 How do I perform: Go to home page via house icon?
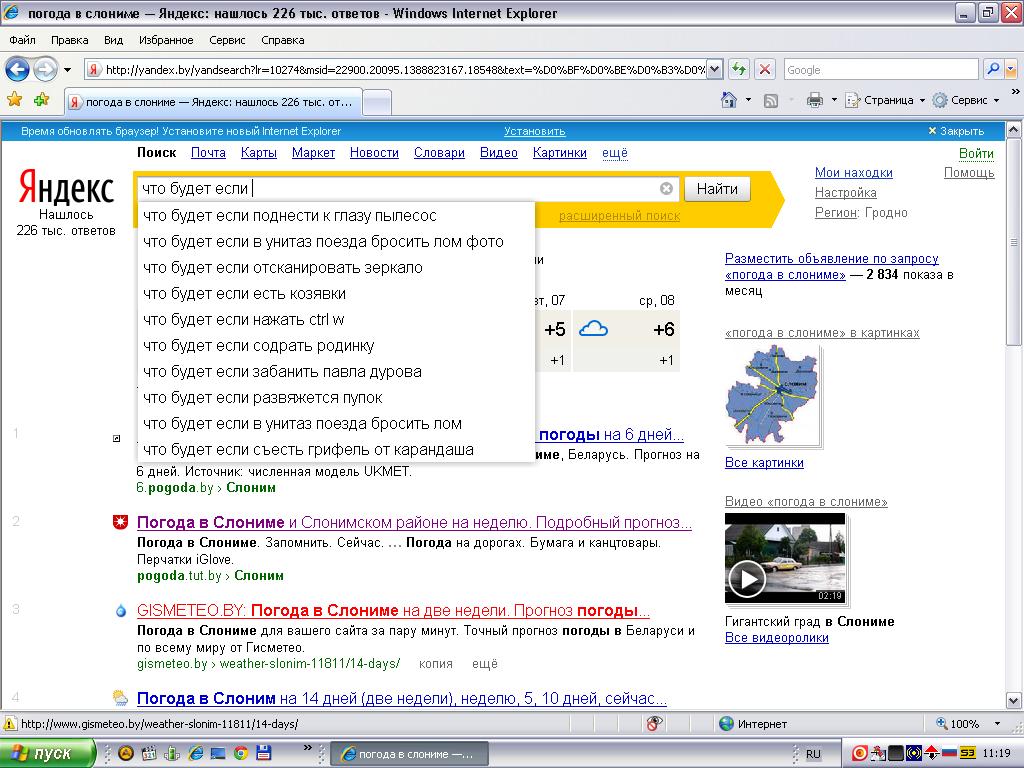point(728,100)
